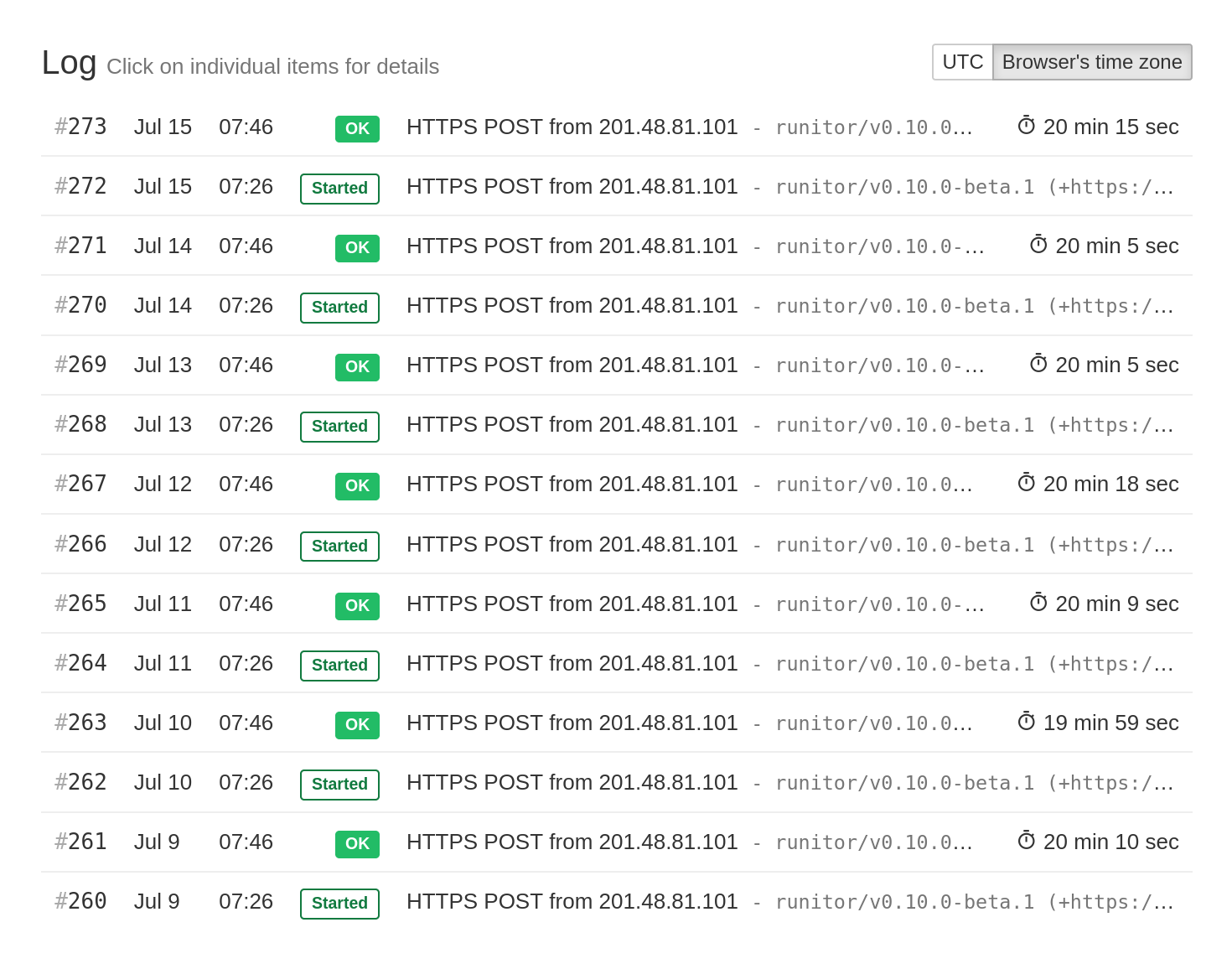Click the stopwatch icon next to 20 min 5 sec on #271
The height and width of the screenshot is (969, 1232).
(1039, 244)
